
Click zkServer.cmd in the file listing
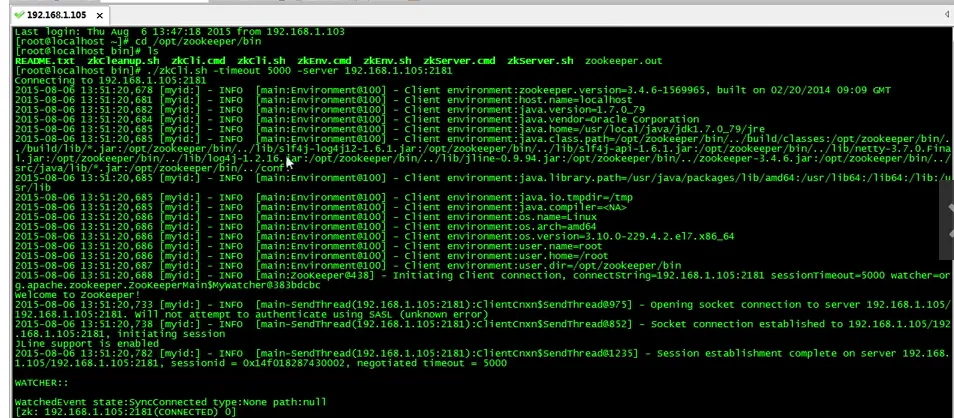459,61
